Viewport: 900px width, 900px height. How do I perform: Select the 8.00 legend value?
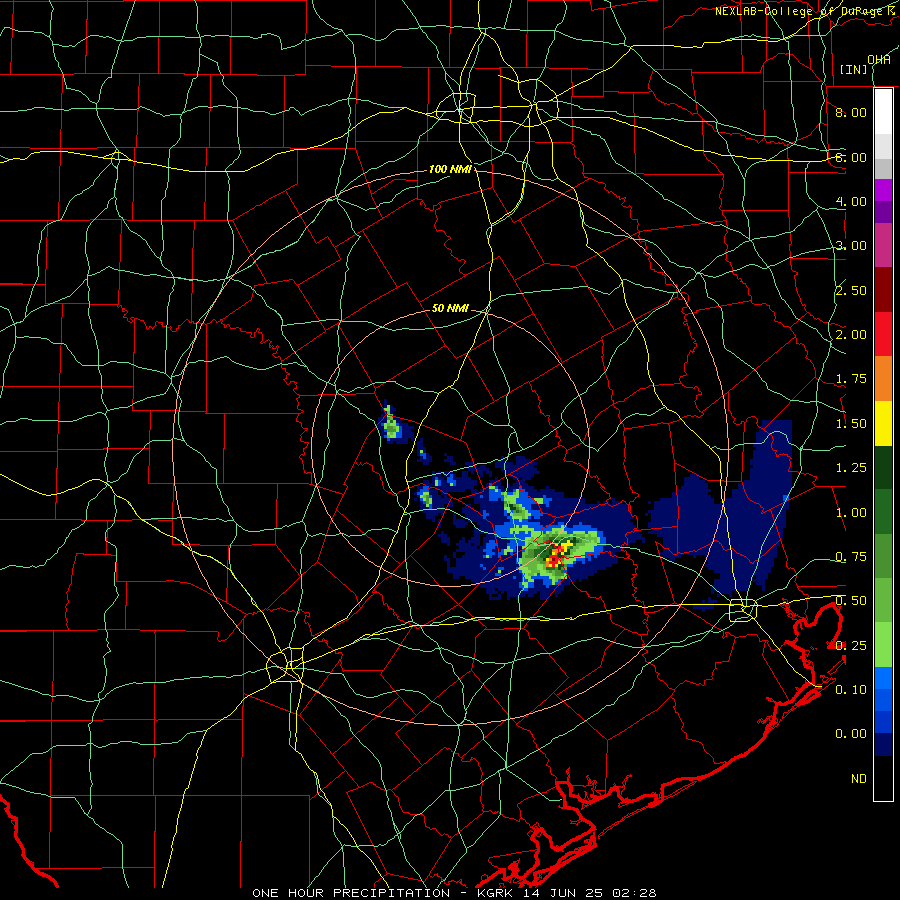click(851, 112)
